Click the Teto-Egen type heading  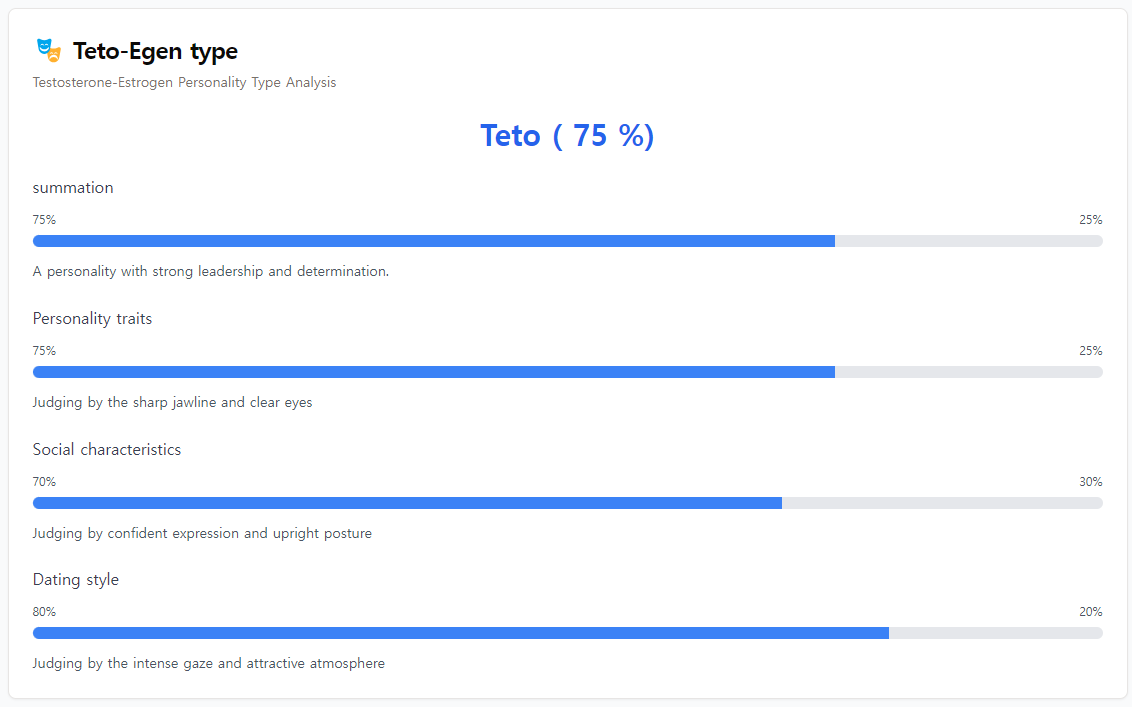(155, 51)
